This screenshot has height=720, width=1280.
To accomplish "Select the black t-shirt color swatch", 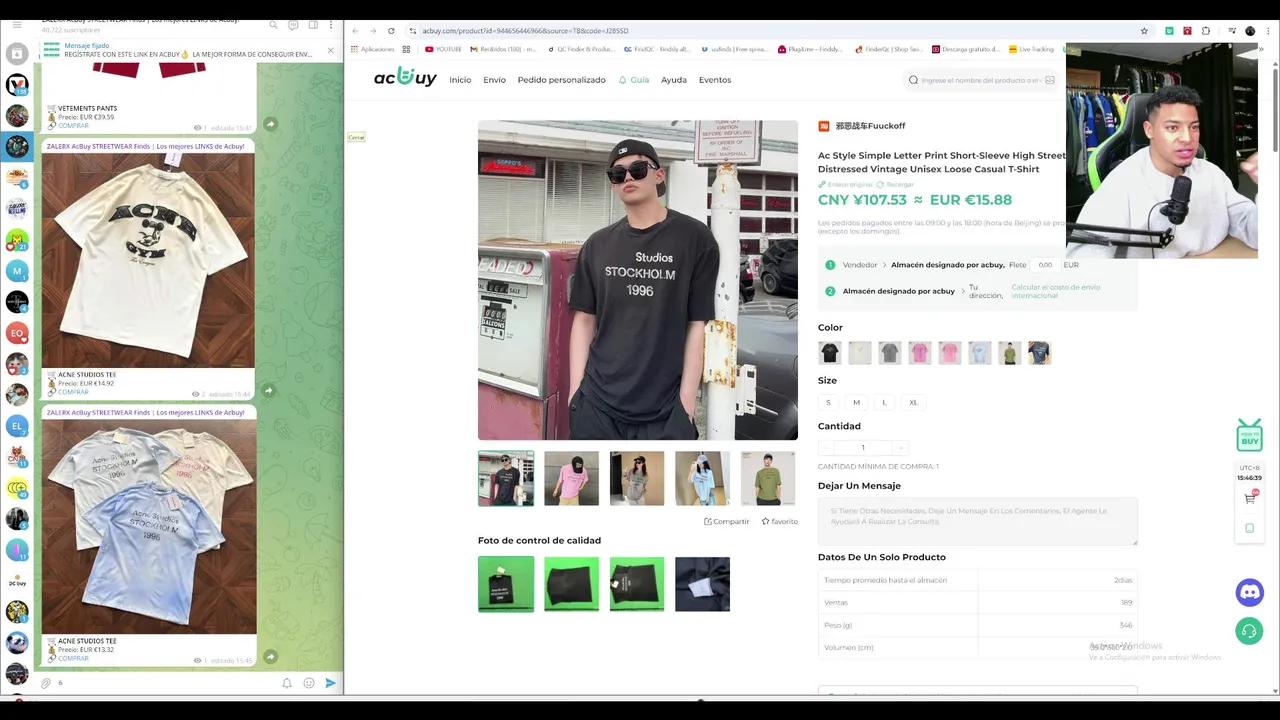I will coord(830,352).
